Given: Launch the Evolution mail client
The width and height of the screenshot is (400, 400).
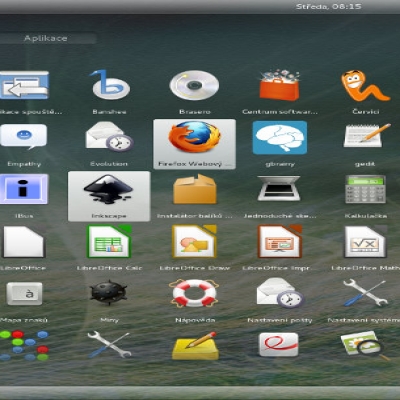Looking at the screenshot, I should coord(110,137).
